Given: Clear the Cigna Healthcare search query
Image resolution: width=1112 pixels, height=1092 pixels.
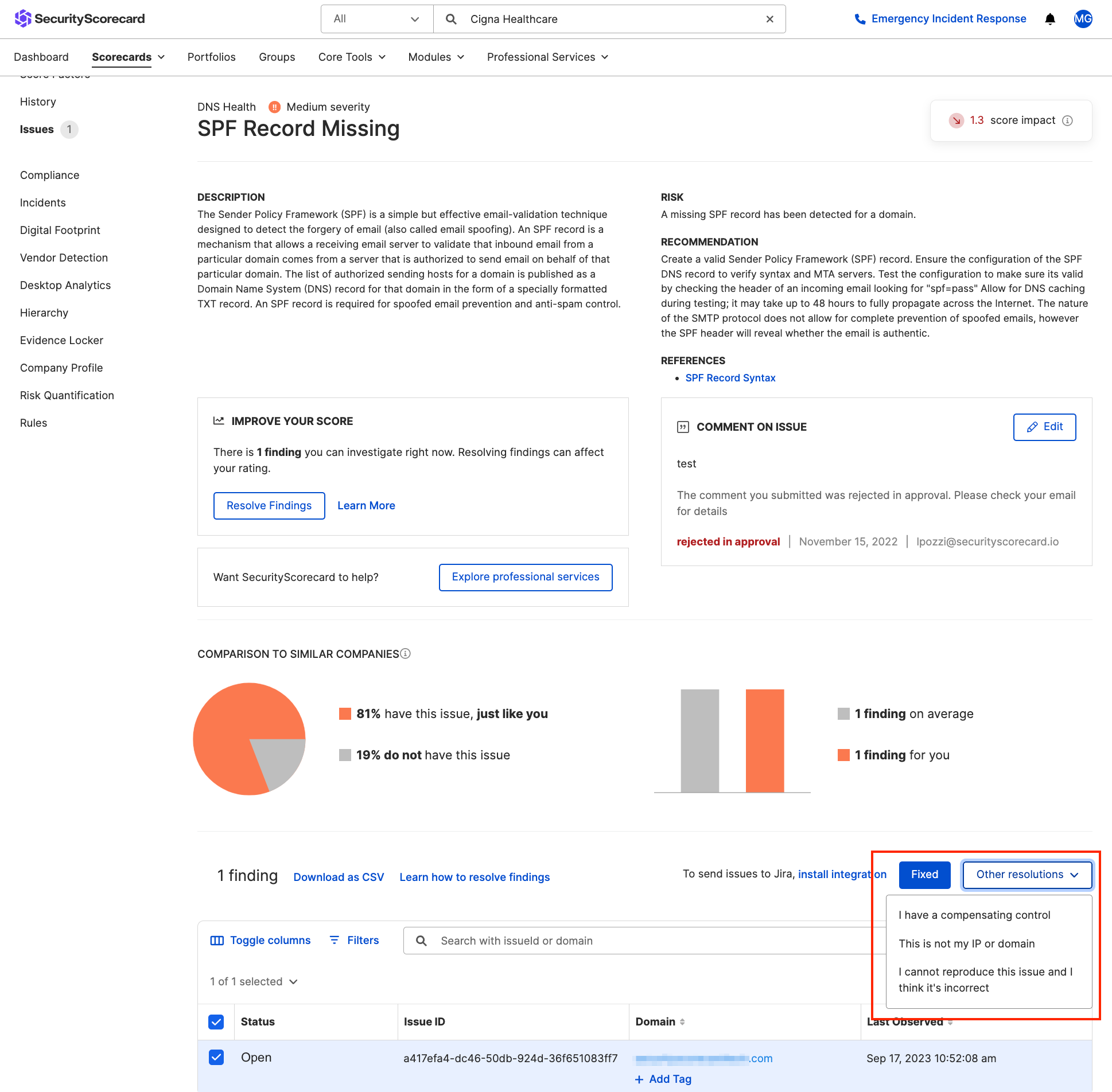Looking at the screenshot, I should (x=769, y=19).
